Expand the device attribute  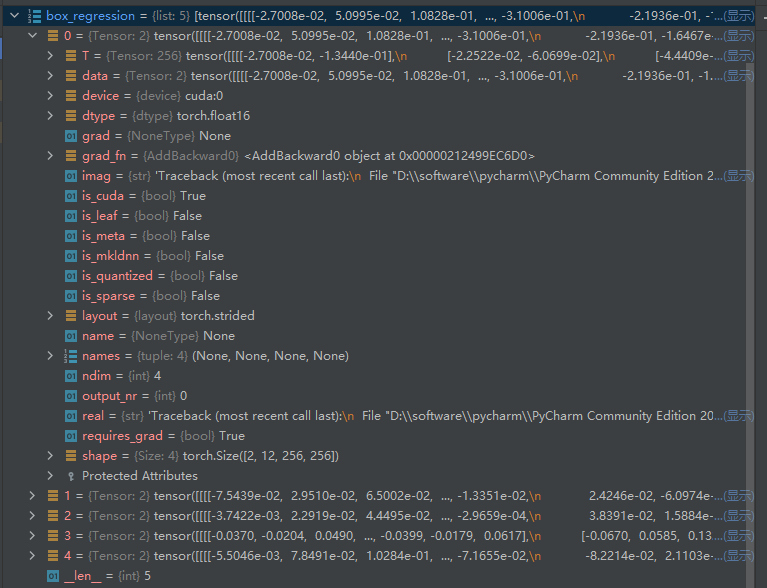(50, 96)
